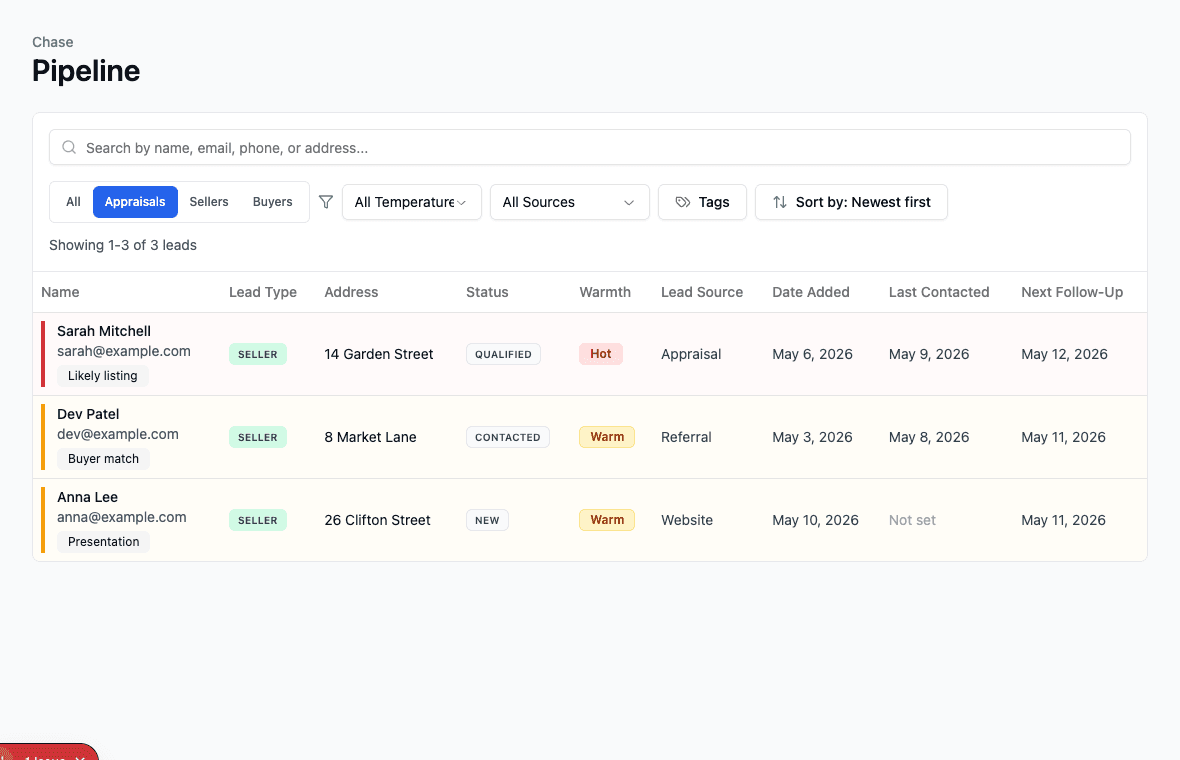The image size is (1180, 760).
Task: Click the Last Contacted column header
Action: point(939,292)
